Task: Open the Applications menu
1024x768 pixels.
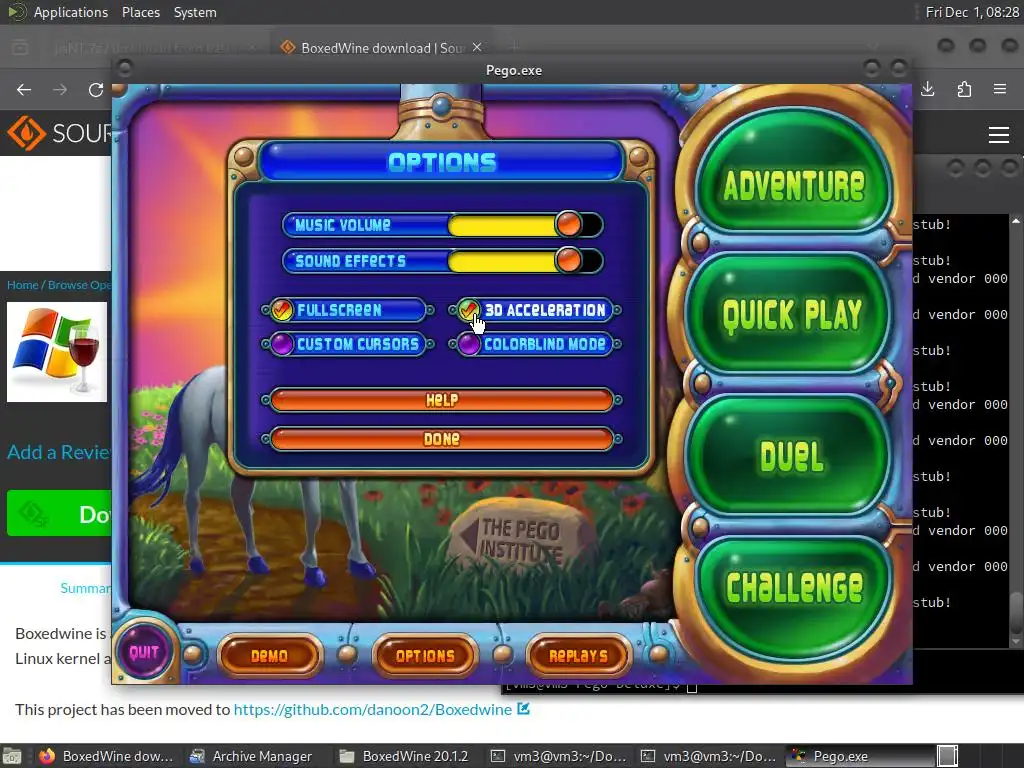Action: click(71, 12)
